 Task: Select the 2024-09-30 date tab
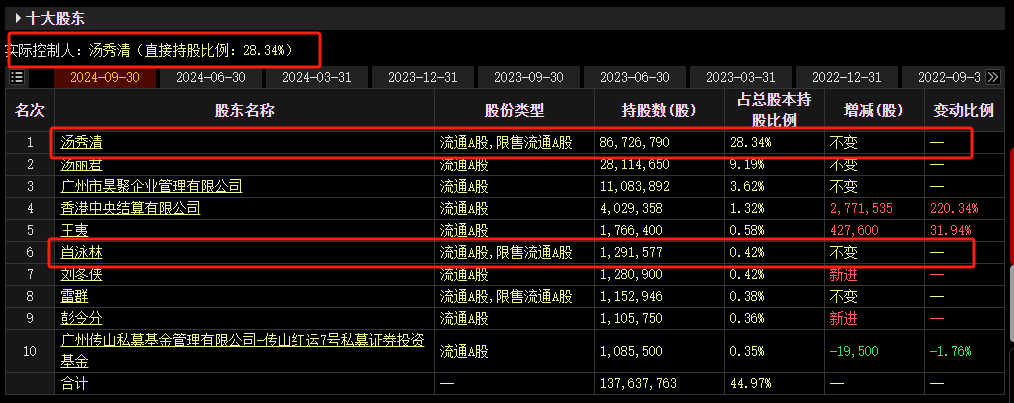[x=105, y=78]
